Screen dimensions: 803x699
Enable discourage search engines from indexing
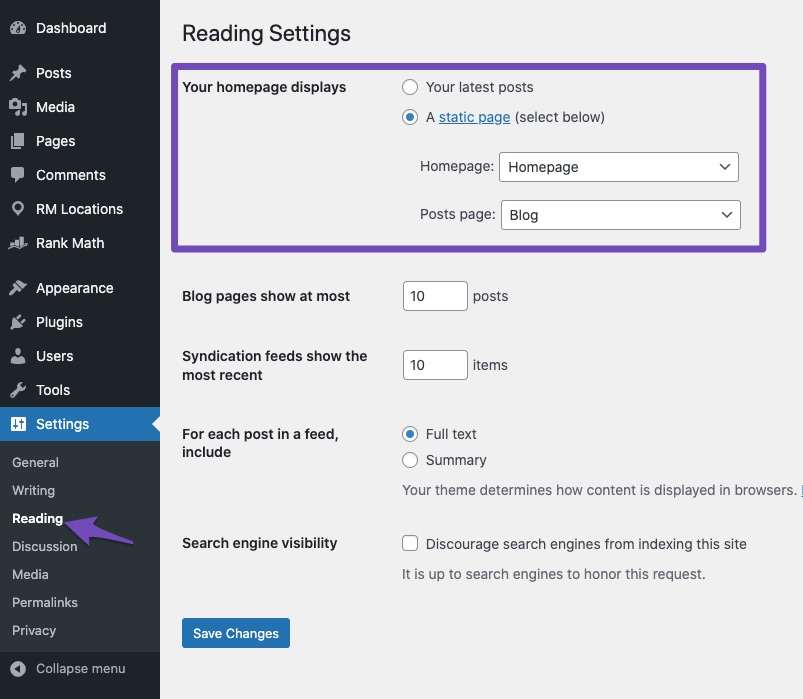pos(410,543)
